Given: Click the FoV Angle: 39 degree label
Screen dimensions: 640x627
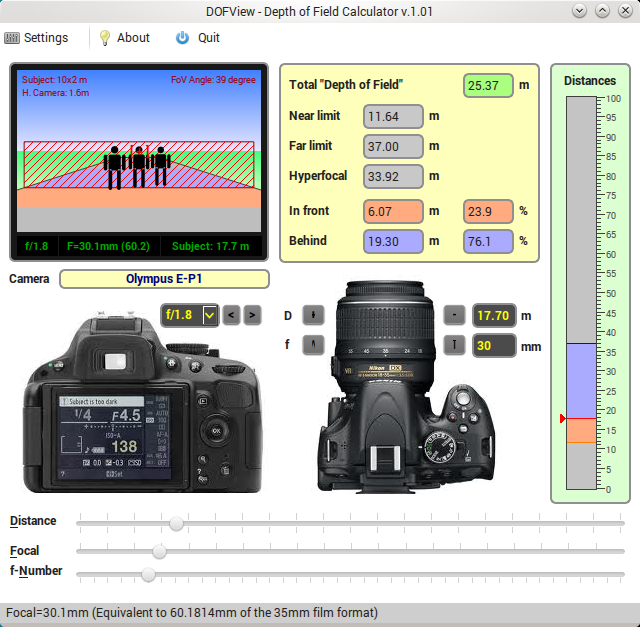Looking at the screenshot, I should tap(213, 80).
